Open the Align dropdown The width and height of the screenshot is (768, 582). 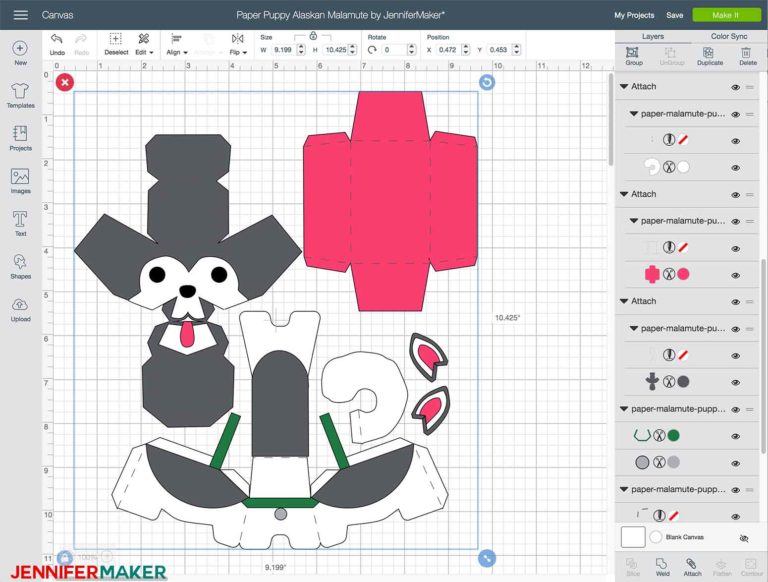176,44
